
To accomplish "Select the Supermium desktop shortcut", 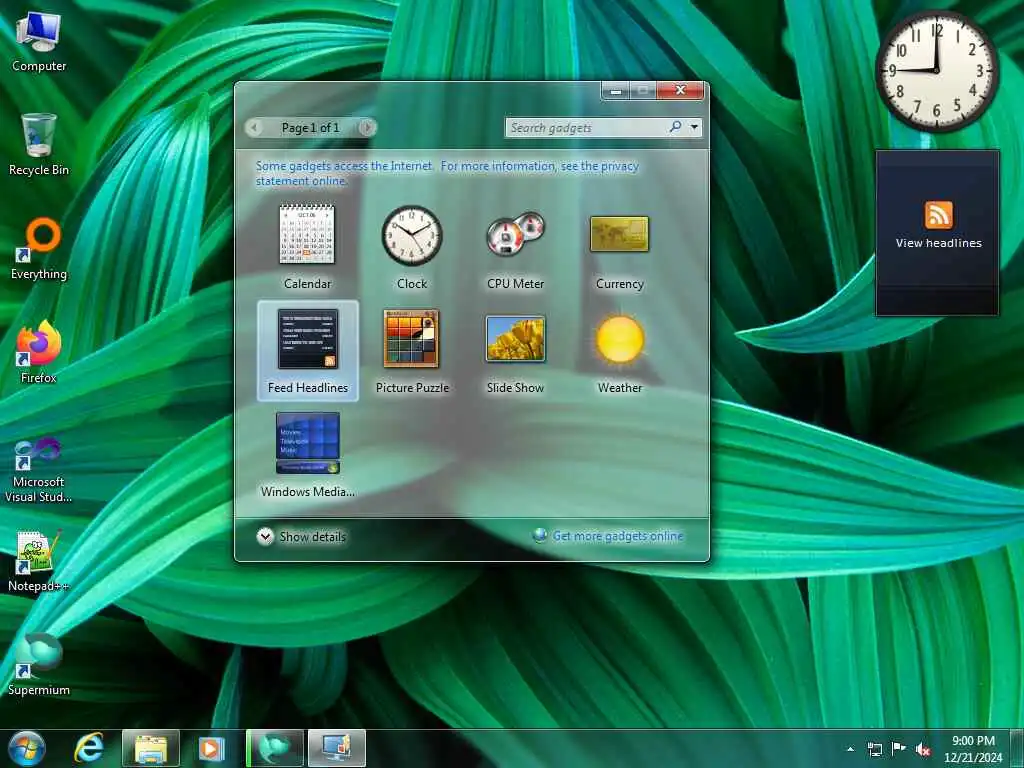I will point(39,664).
